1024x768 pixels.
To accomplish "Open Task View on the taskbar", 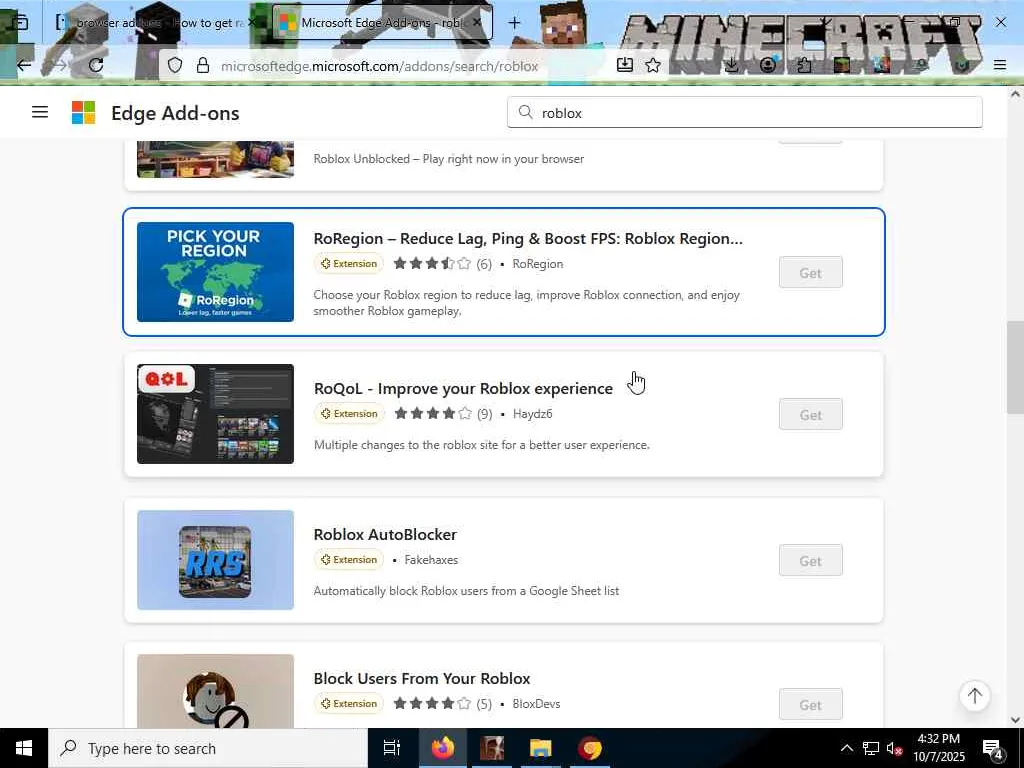I will pyautogui.click(x=392, y=748).
